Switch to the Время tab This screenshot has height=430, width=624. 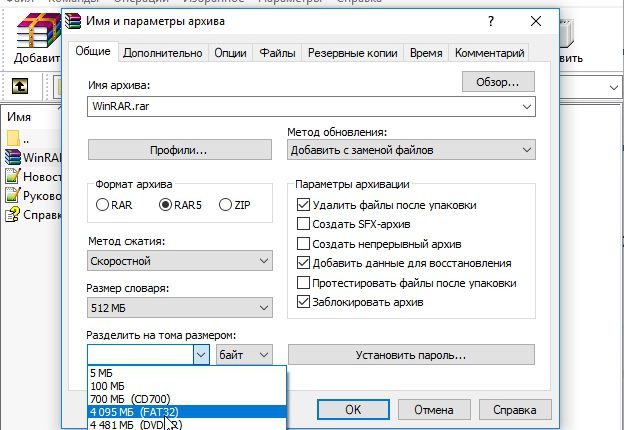tap(426, 53)
